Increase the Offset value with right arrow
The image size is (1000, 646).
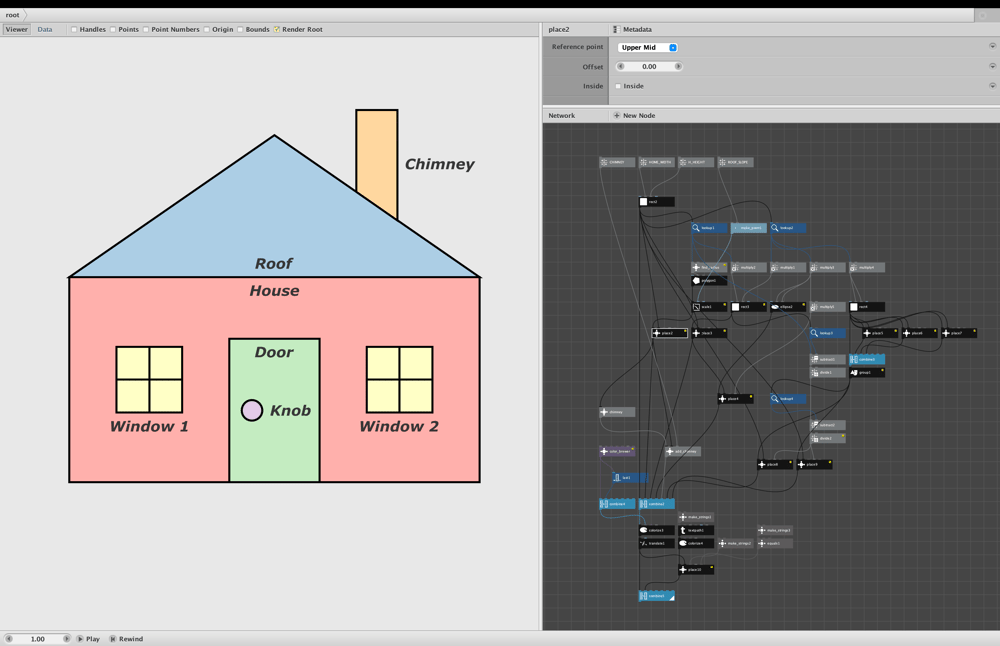click(x=678, y=66)
